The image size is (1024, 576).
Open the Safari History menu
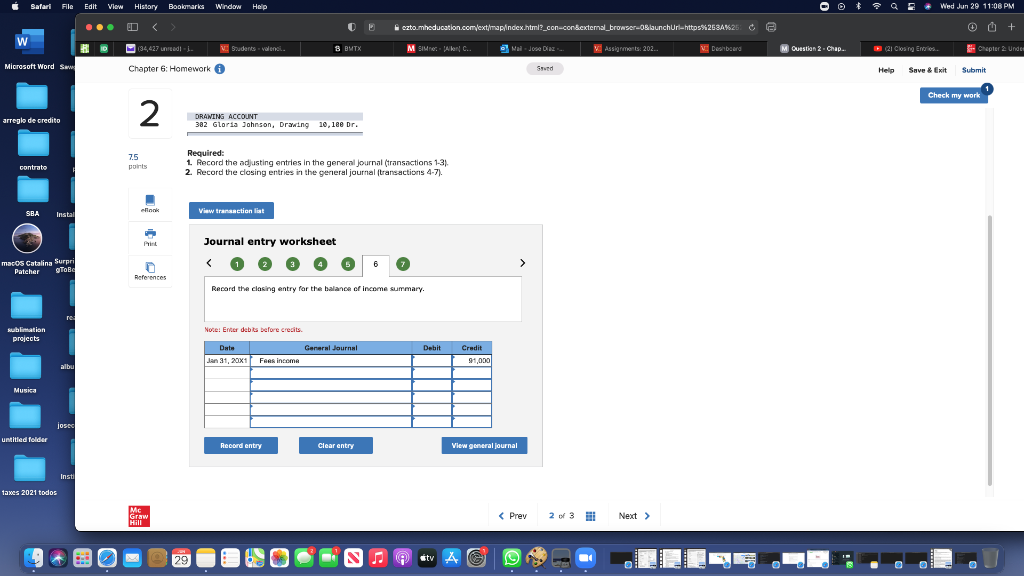[x=146, y=7]
